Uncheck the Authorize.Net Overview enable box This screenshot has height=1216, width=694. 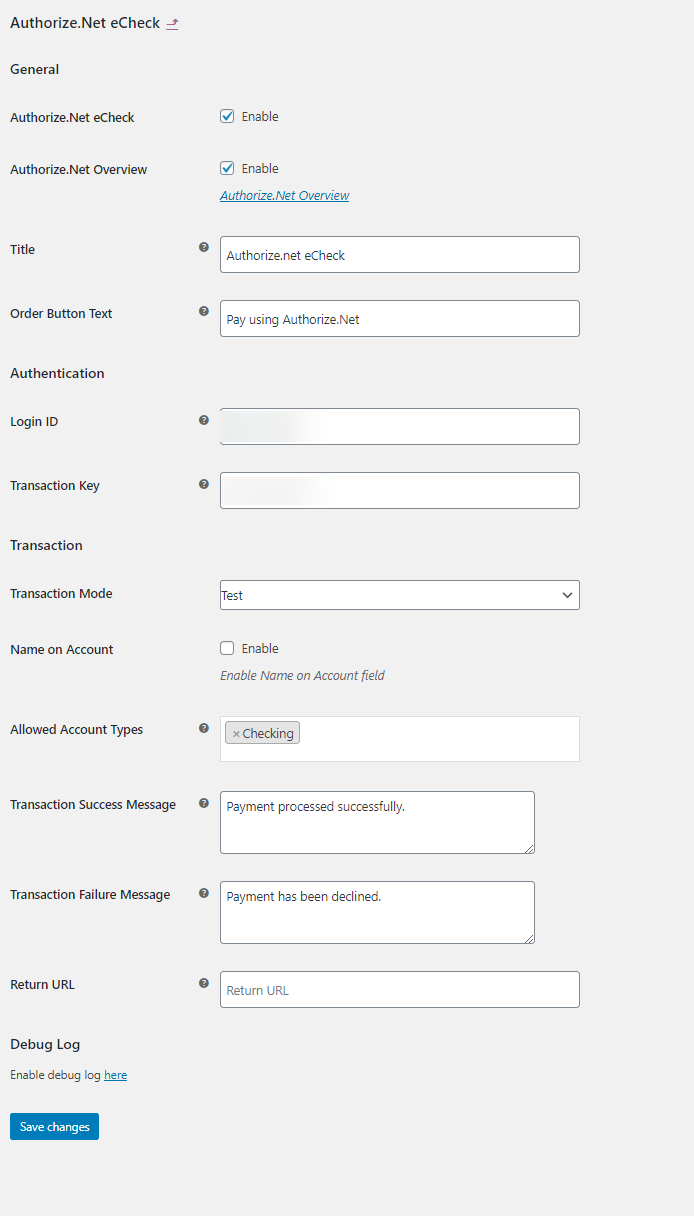pyautogui.click(x=227, y=167)
